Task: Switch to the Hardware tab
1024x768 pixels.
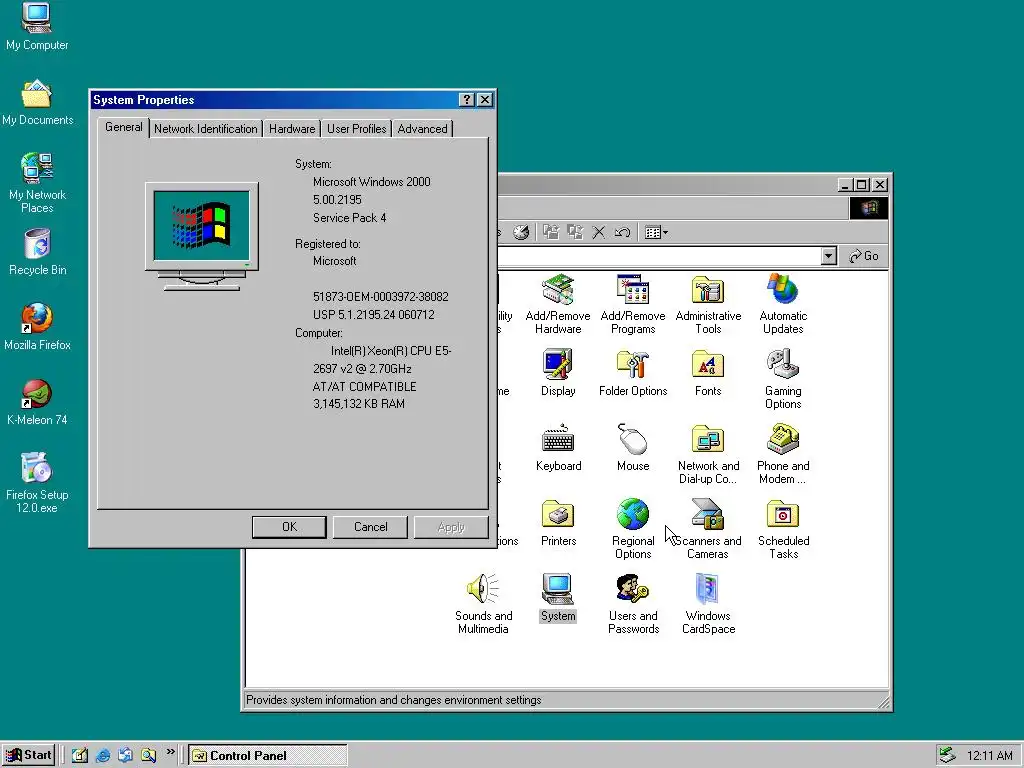Action: (x=292, y=129)
